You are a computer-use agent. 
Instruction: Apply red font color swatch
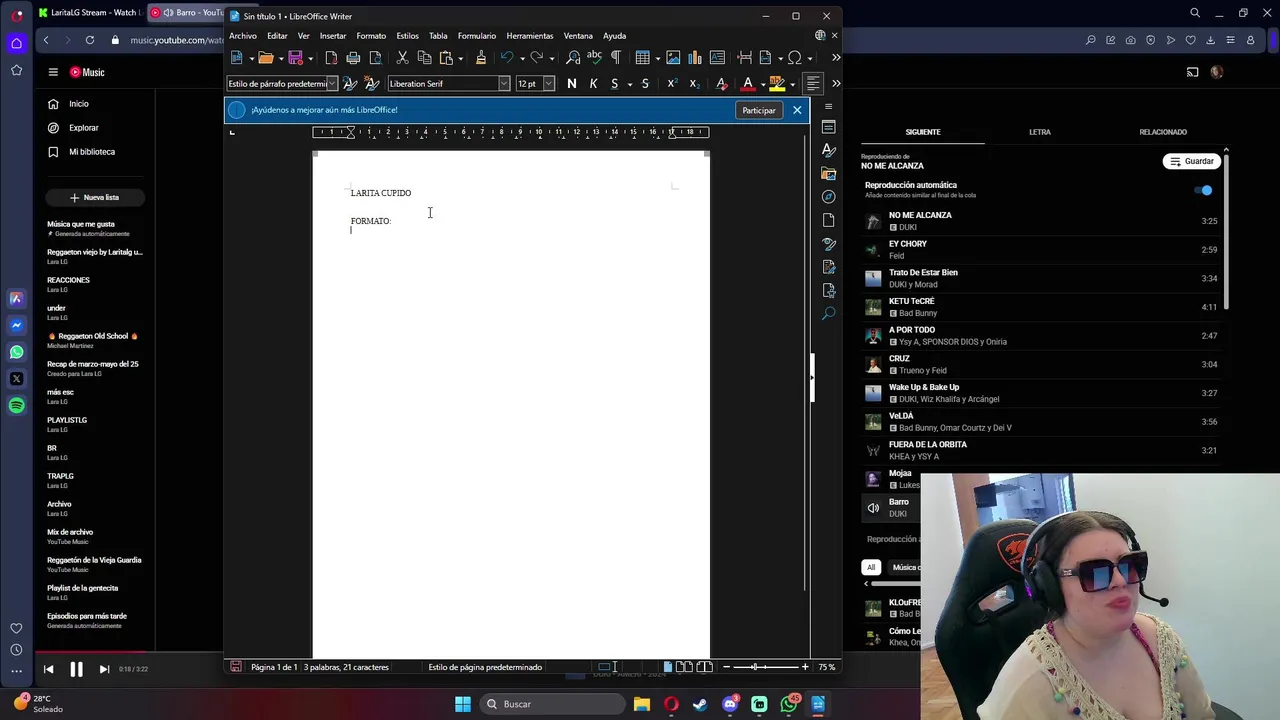(747, 84)
